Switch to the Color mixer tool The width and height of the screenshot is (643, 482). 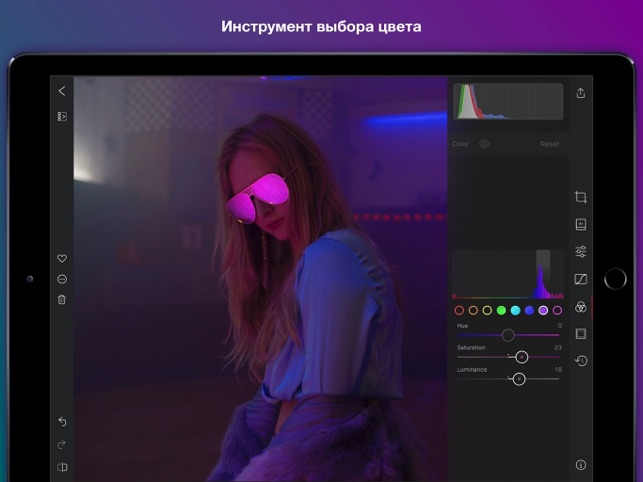pyautogui.click(x=581, y=307)
